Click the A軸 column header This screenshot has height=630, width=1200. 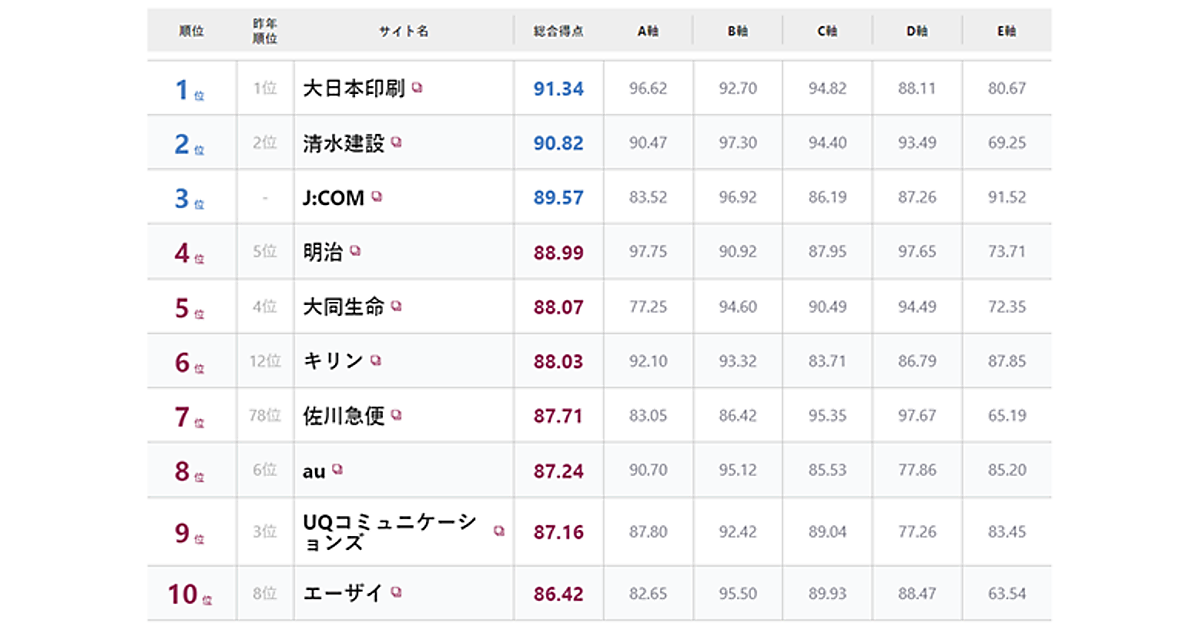pyautogui.click(x=648, y=31)
